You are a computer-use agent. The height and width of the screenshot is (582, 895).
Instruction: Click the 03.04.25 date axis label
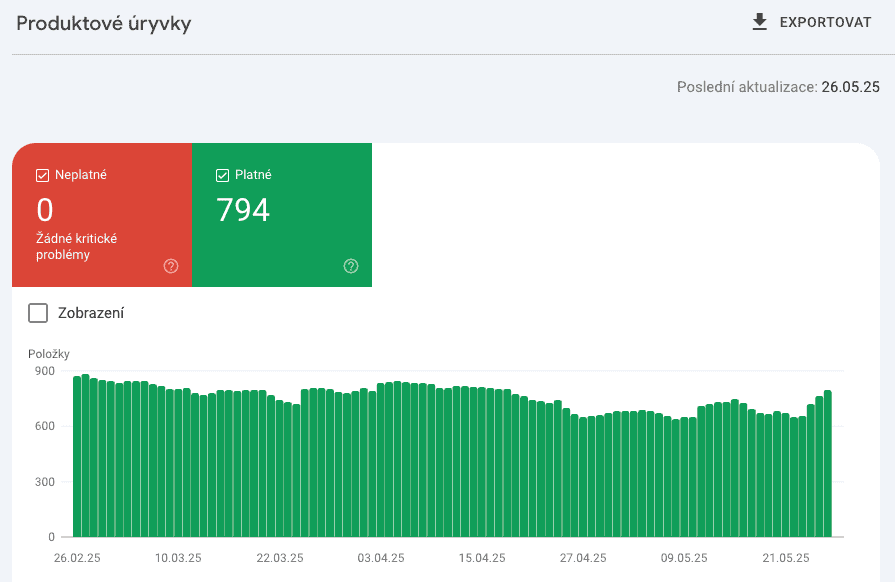click(x=381, y=558)
